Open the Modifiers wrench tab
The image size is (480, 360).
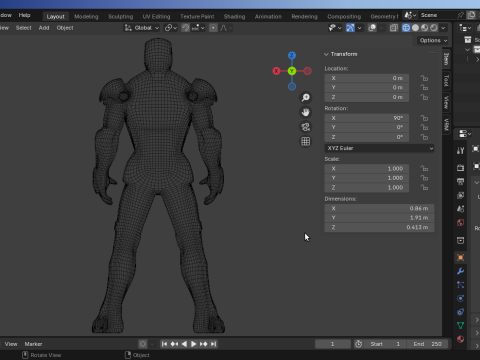pos(460,271)
